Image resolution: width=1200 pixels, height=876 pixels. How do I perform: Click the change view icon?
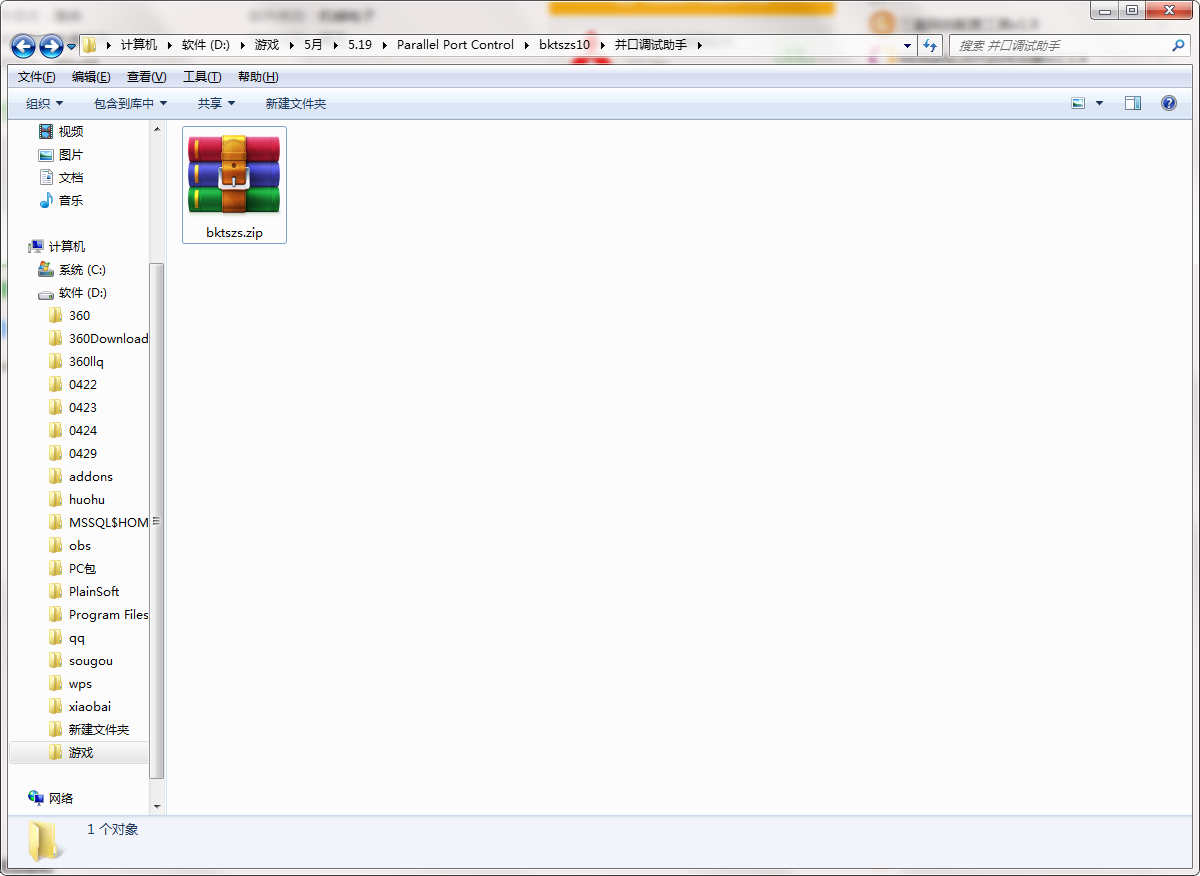[x=1078, y=103]
